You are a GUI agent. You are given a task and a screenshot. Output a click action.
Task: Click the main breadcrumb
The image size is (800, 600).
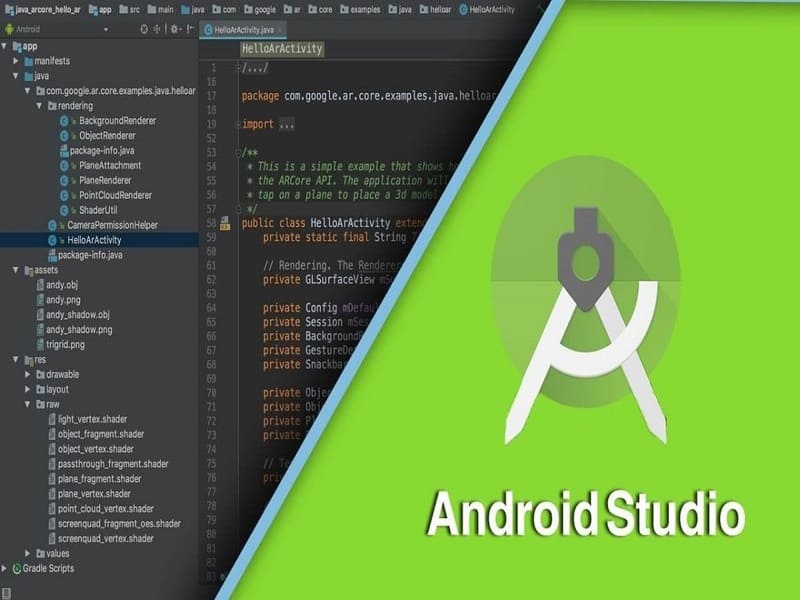click(161, 9)
